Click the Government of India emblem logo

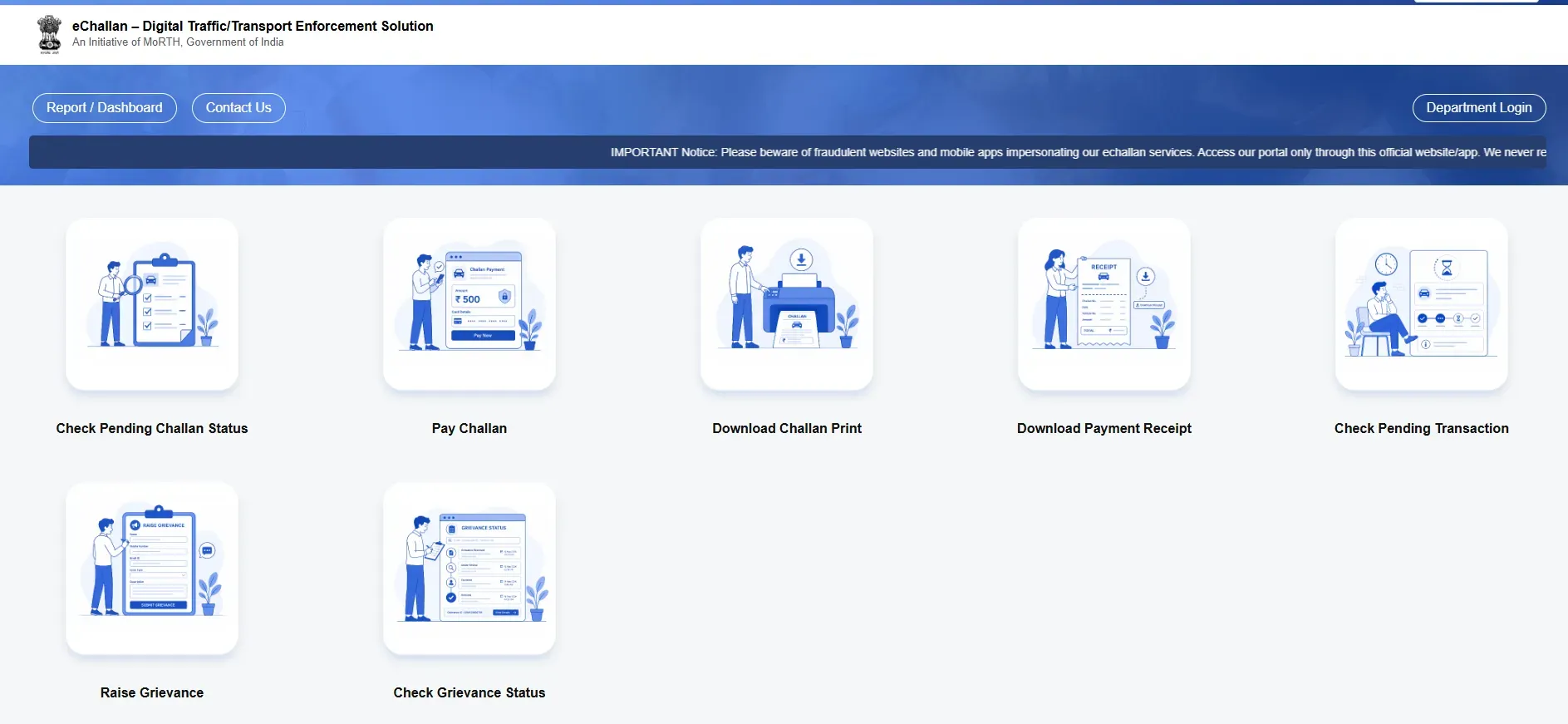pos(50,34)
